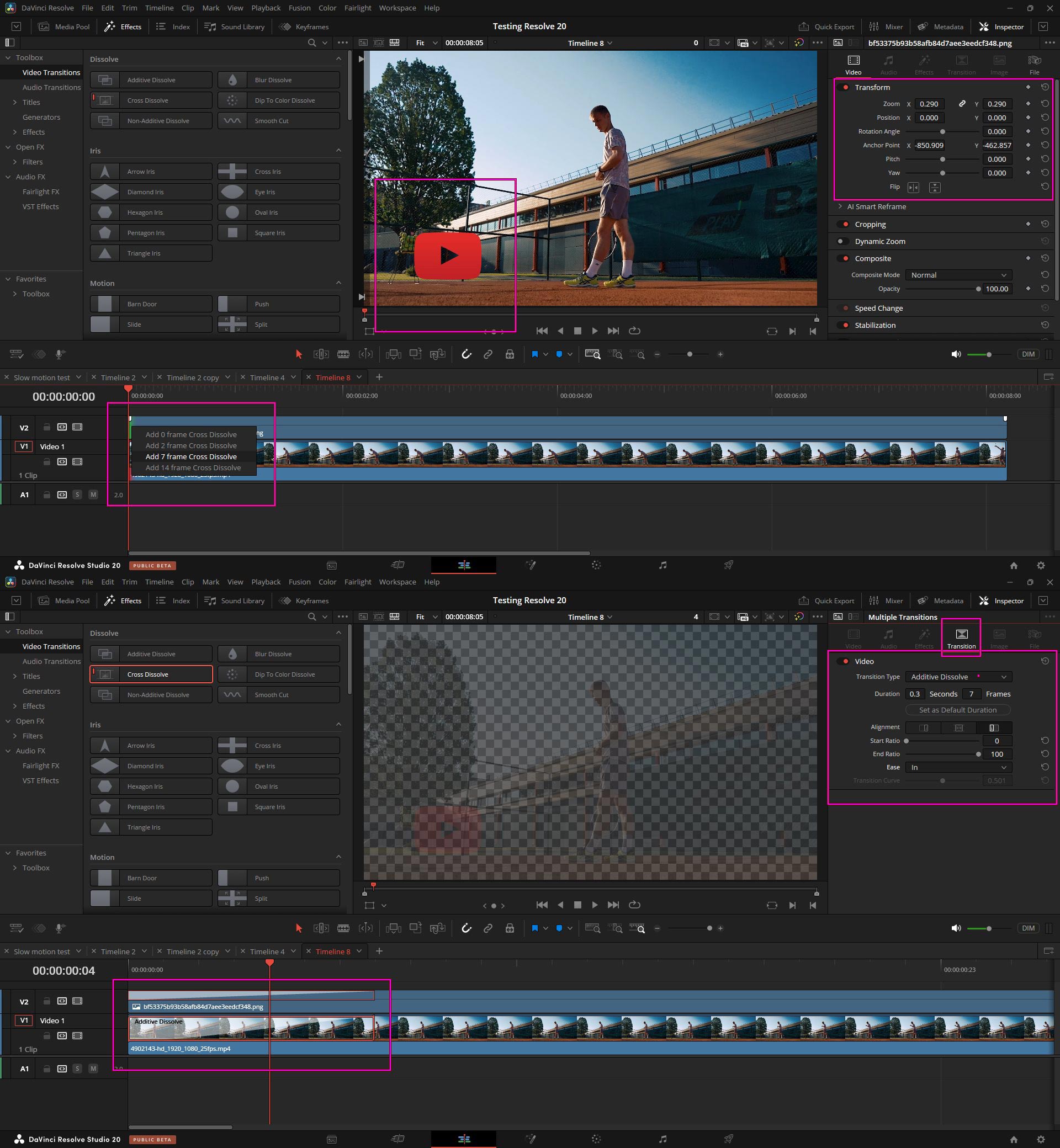This screenshot has height=1148, width=1060.
Task: Select the center-on-edit Alignment icon (middle)
Action: pyautogui.click(x=958, y=727)
